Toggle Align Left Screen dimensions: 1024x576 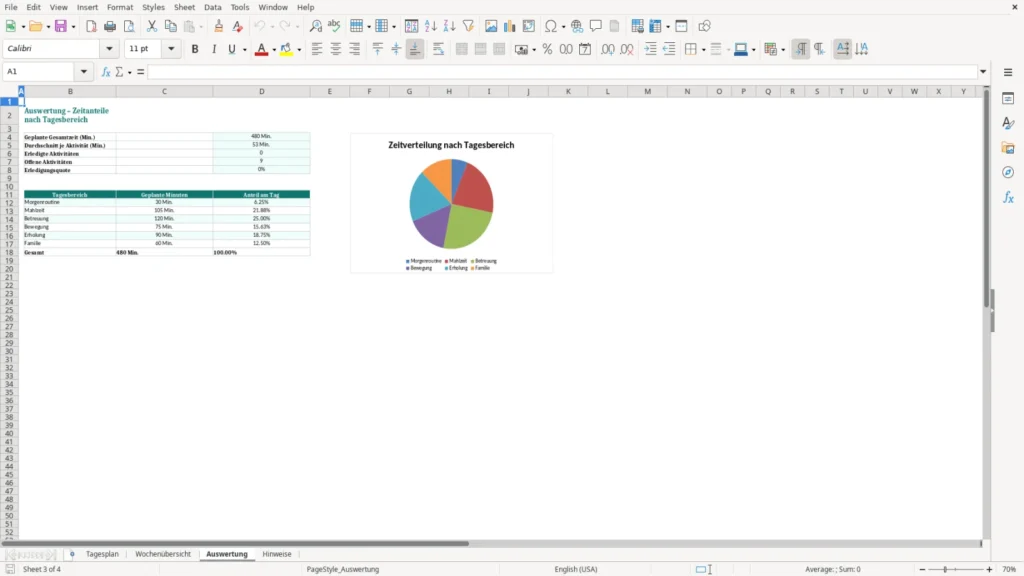pos(317,49)
